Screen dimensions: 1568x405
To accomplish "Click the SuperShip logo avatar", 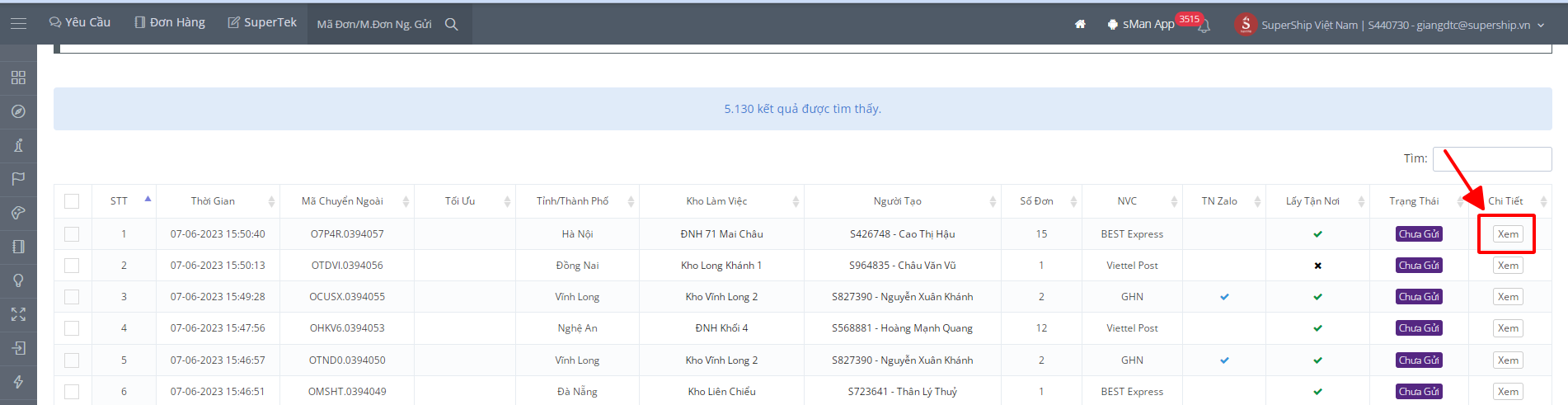I will (x=1246, y=24).
